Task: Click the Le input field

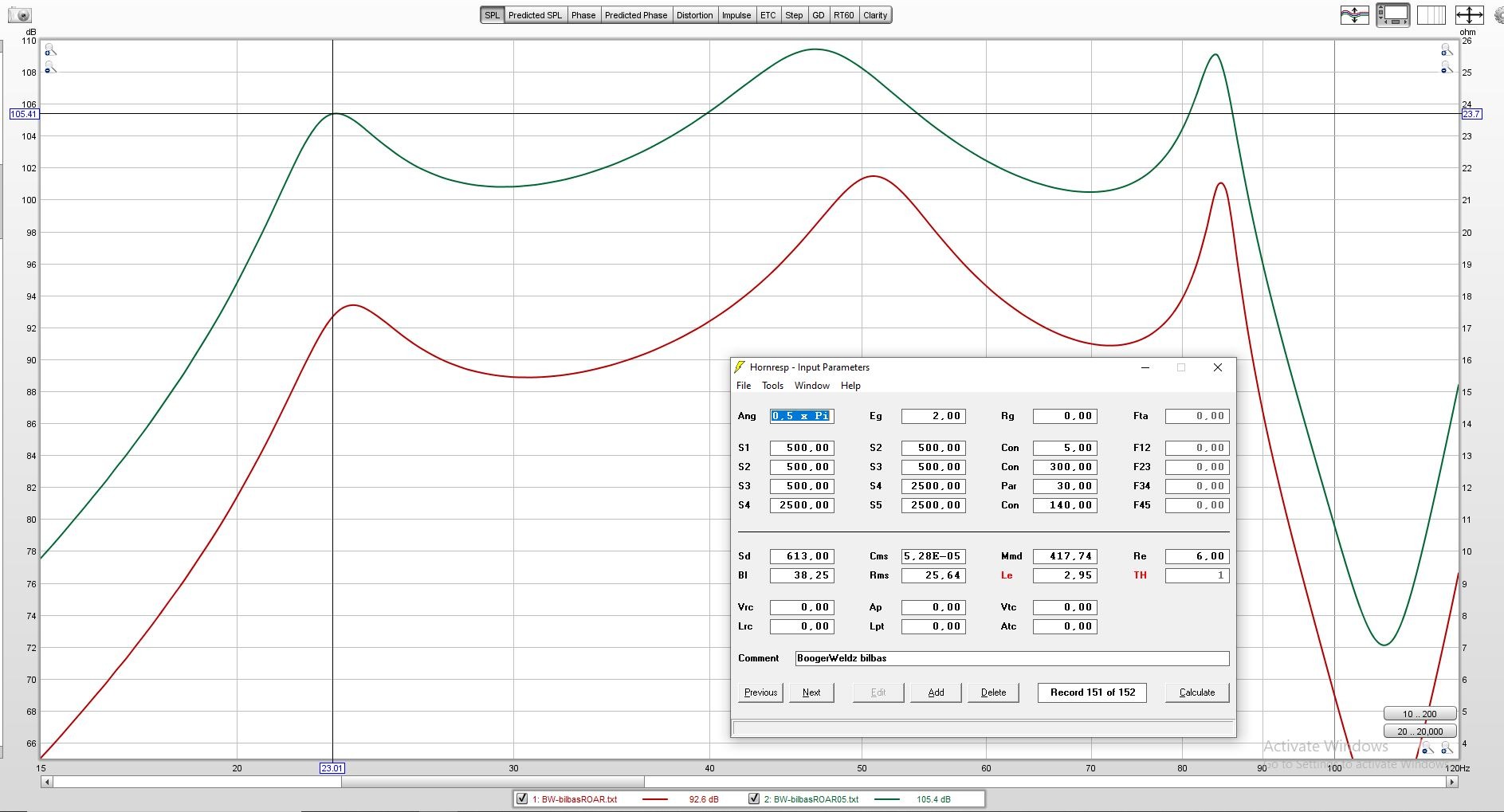Action: [x=1065, y=575]
